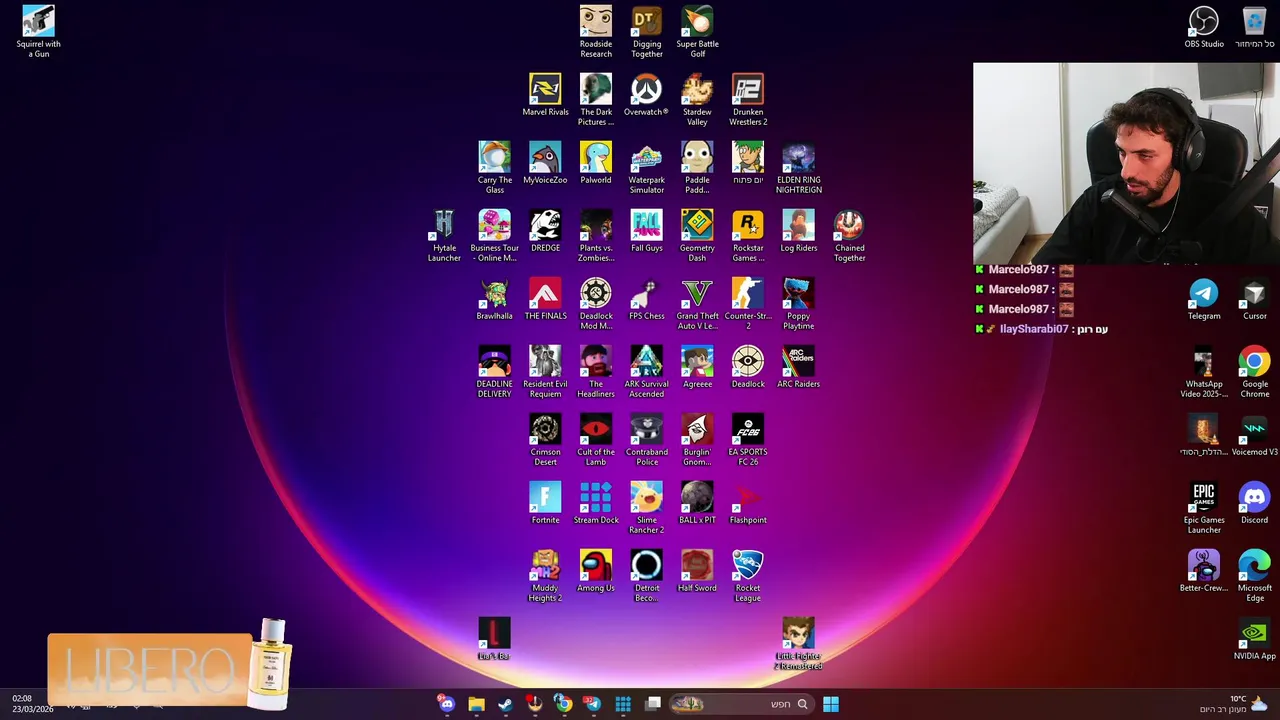Open Crimson Desert shortcut

tap(545, 439)
